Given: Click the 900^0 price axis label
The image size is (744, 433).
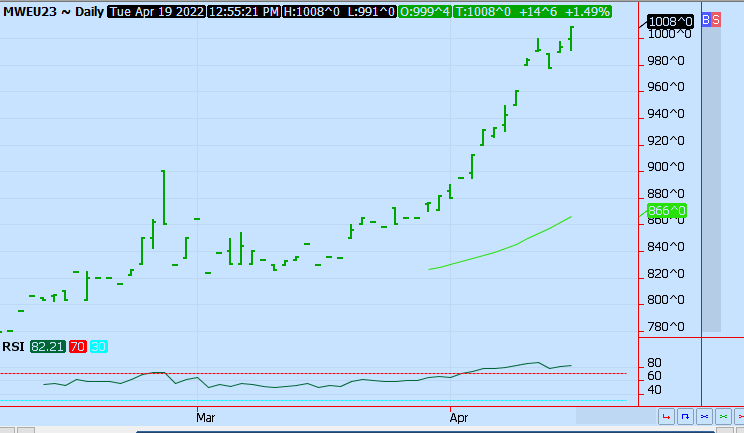Looking at the screenshot, I should coord(666,167).
